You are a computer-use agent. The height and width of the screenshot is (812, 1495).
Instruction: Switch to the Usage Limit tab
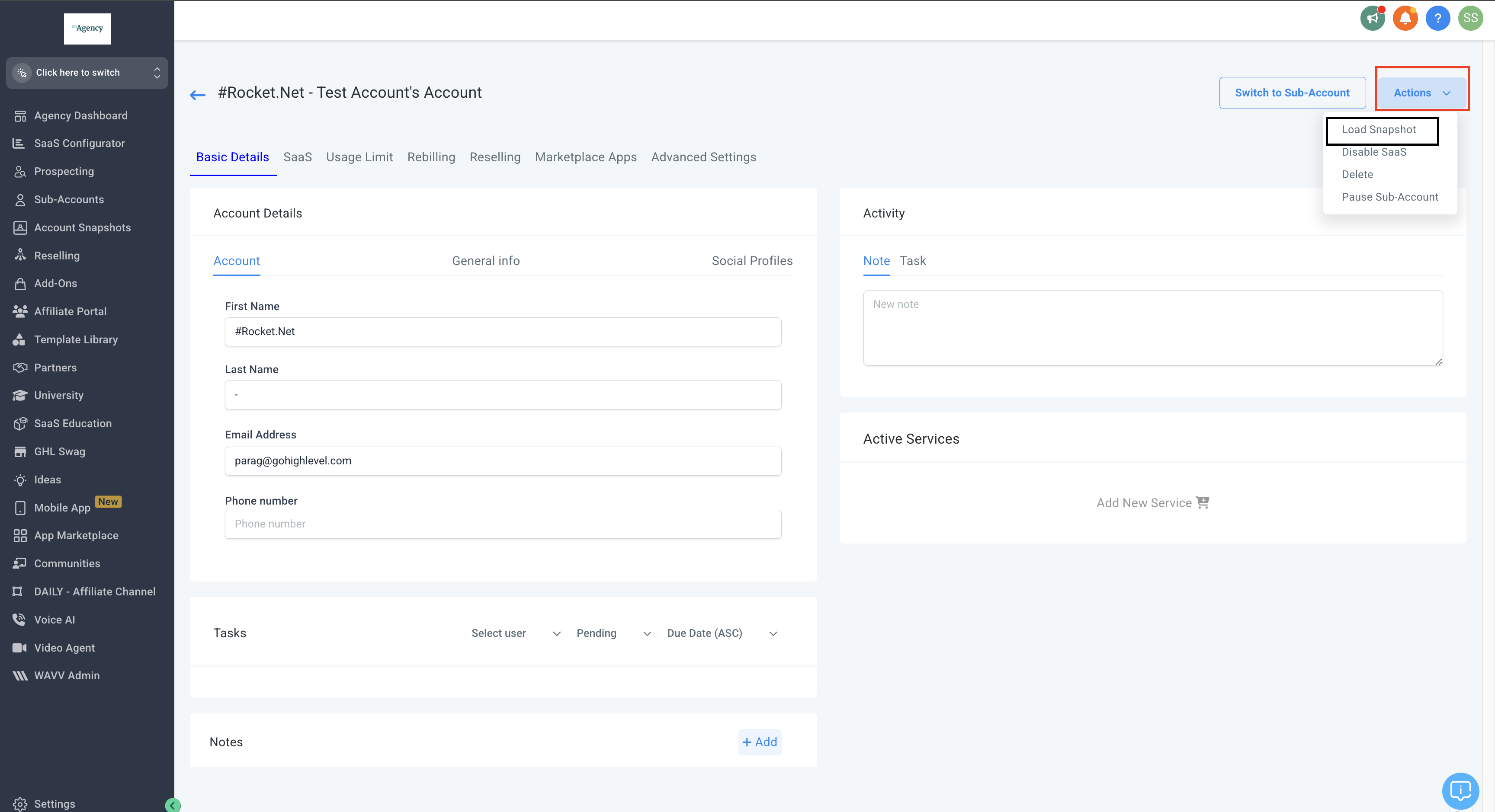click(x=359, y=157)
